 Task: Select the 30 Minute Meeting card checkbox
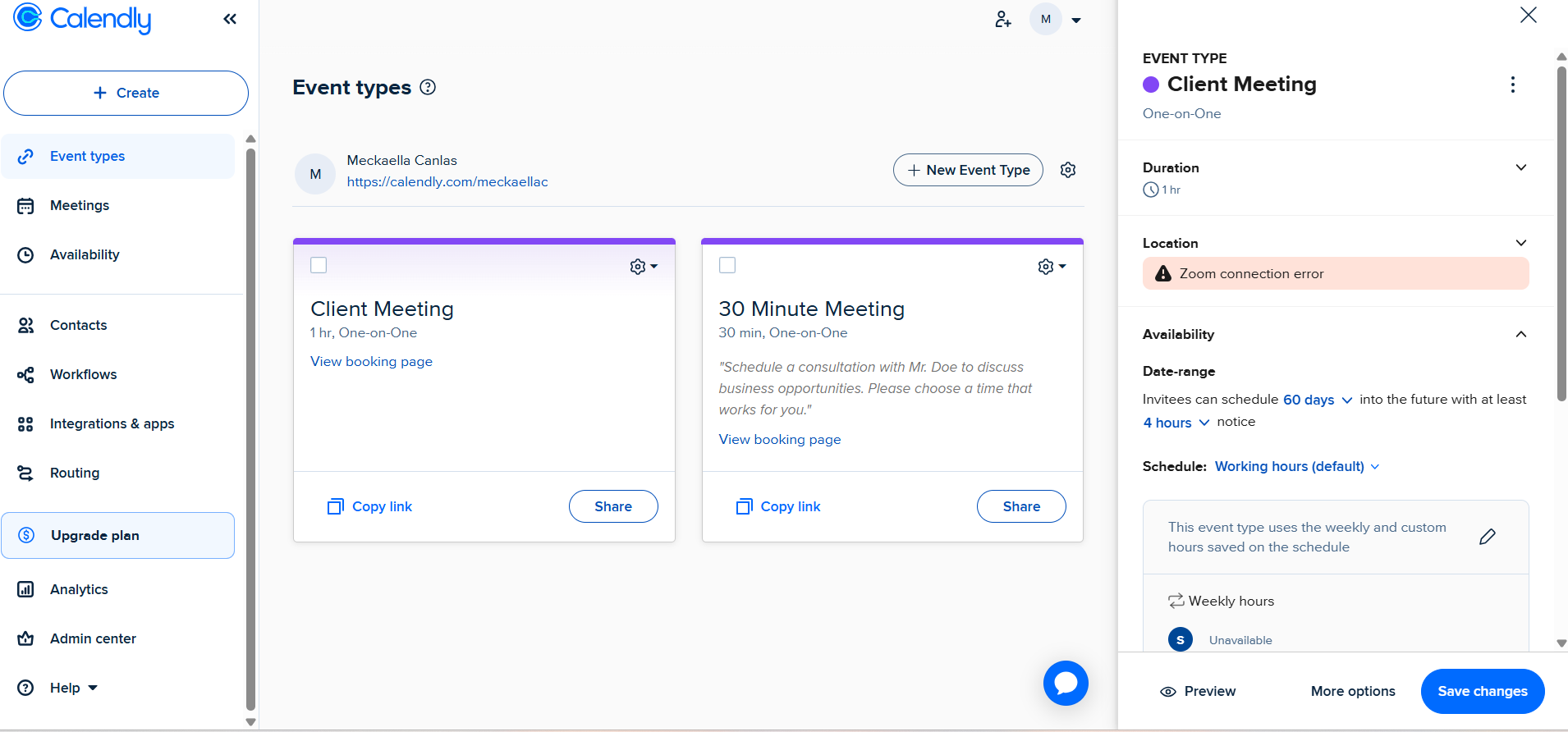tap(727, 265)
